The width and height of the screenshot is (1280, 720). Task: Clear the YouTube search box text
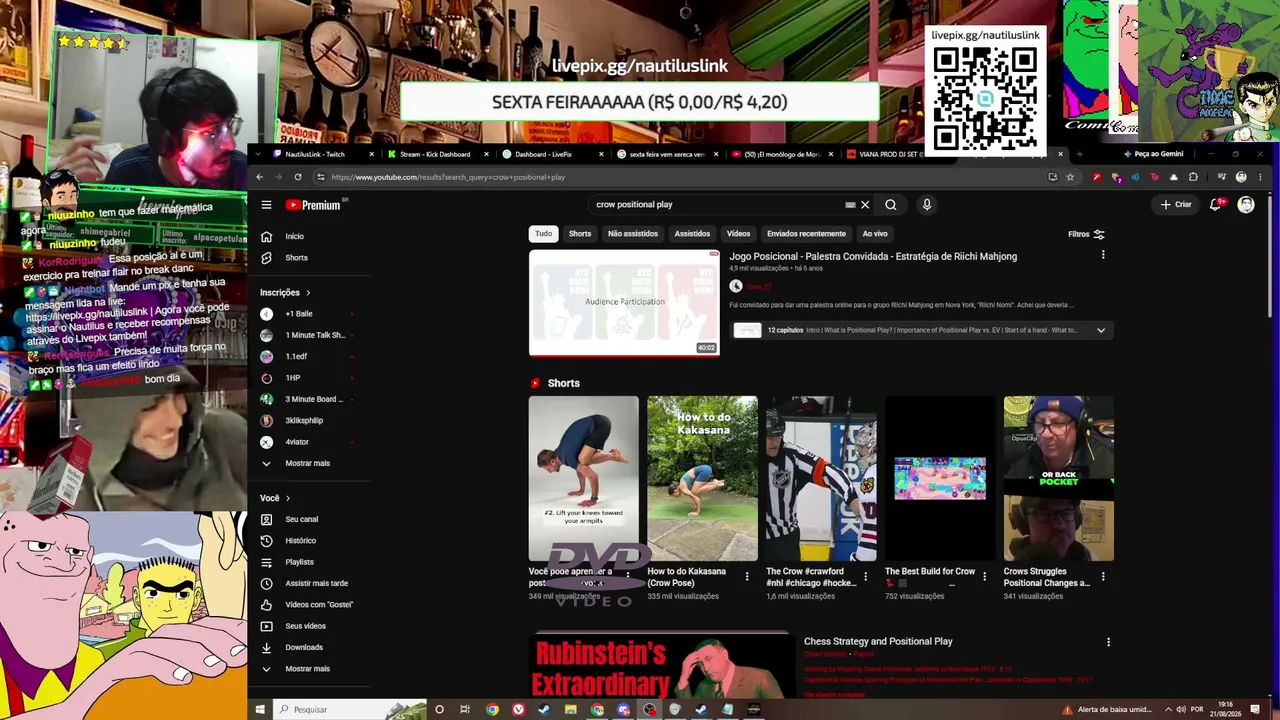865,205
